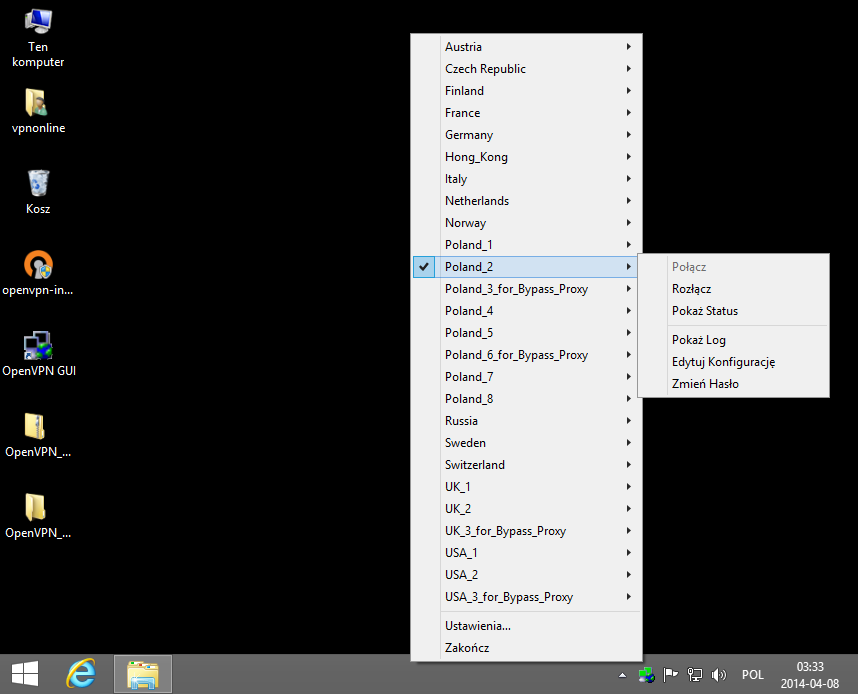
Task: Expand the Germany submenu arrow
Action: coord(629,135)
